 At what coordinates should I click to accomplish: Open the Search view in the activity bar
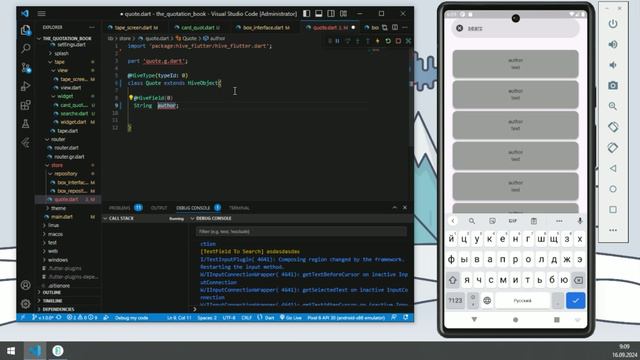coord(26,49)
